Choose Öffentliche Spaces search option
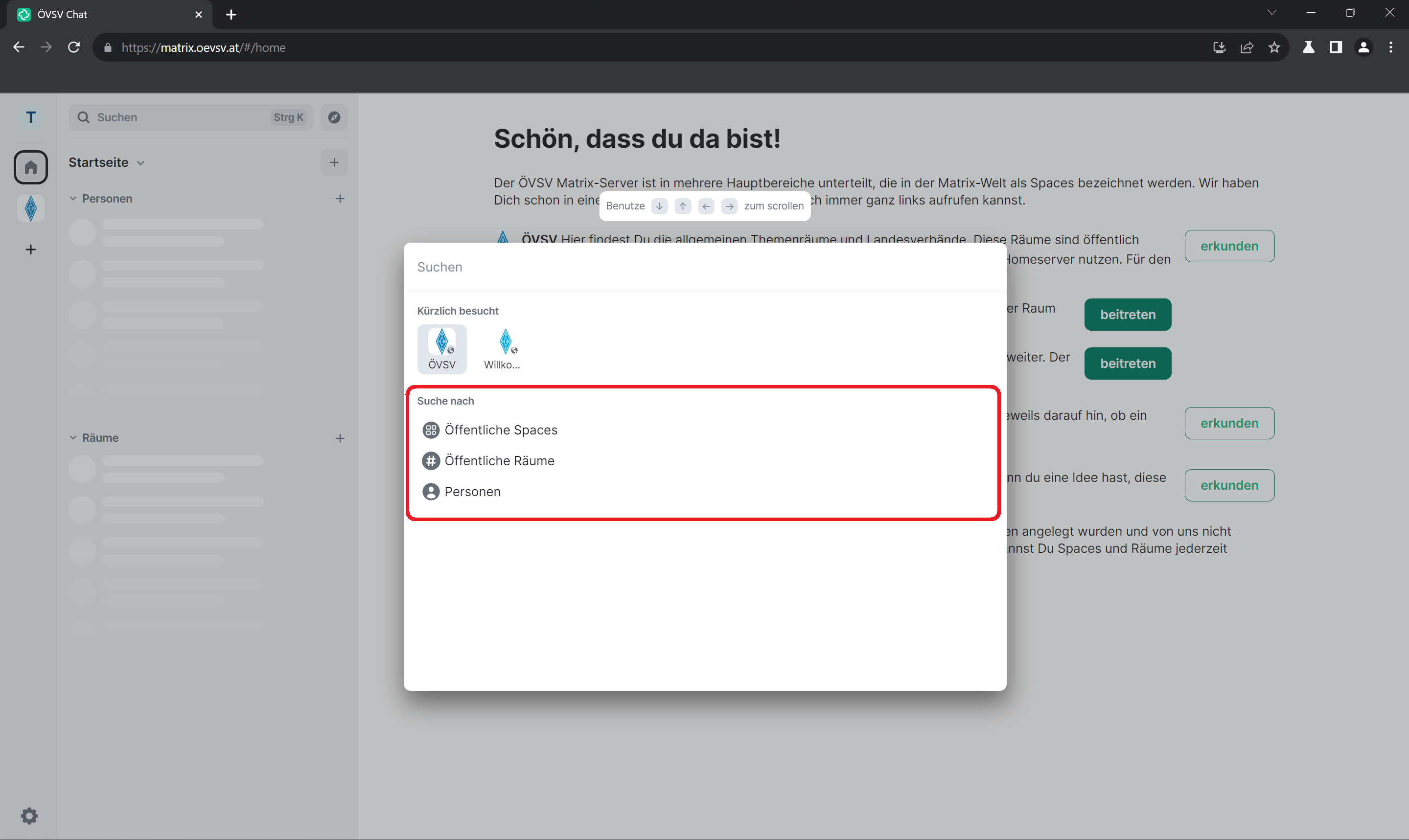 [x=704, y=430]
